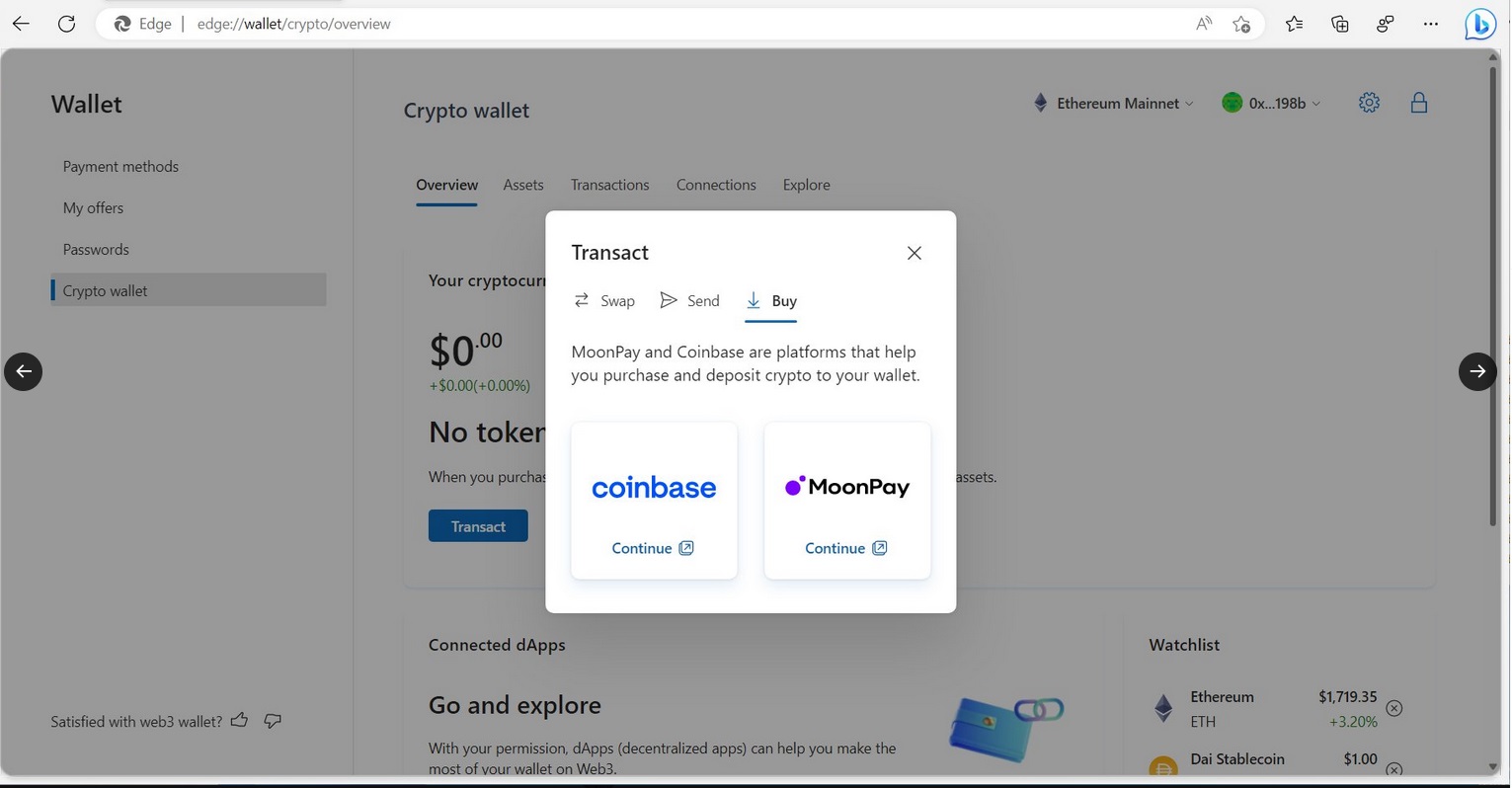Open the Favorites list icon
1512x788 pixels.
tap(1294, 24)
